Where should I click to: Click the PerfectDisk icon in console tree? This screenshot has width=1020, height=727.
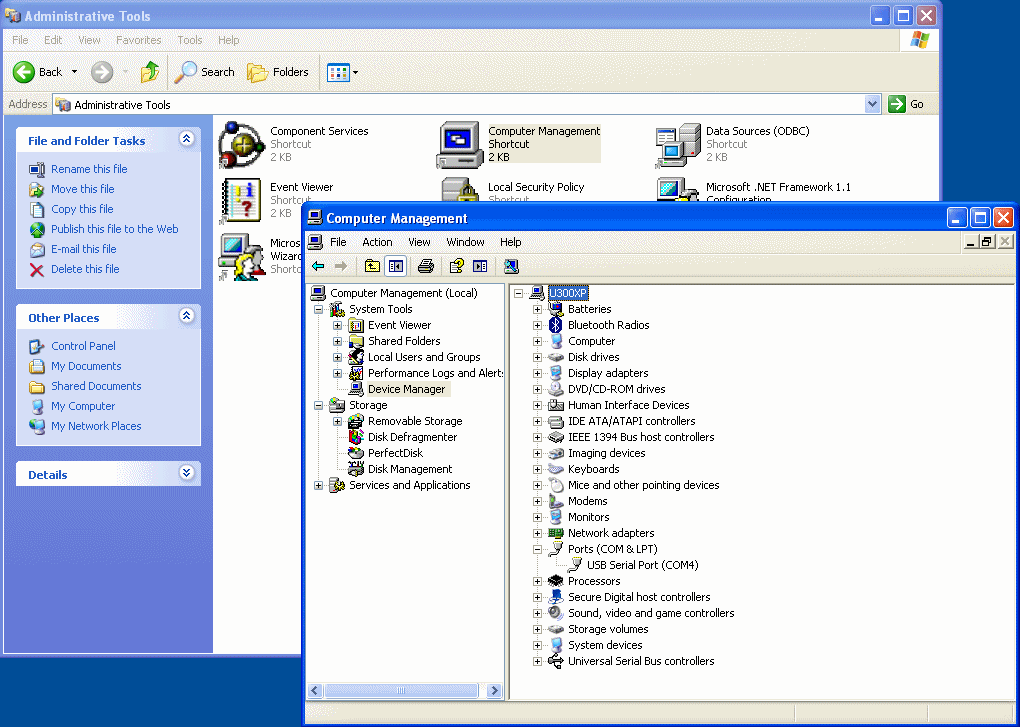pyautogui.click(x=356, y=453)
